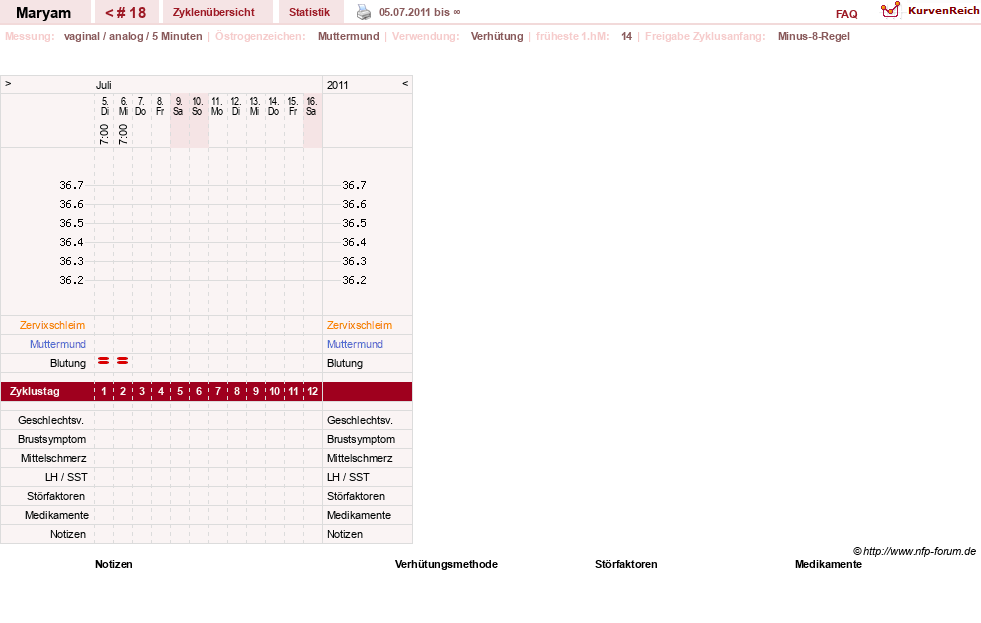
Task: Click the Muttermund Östrogenzeichen value
Action: coord(348,36)
